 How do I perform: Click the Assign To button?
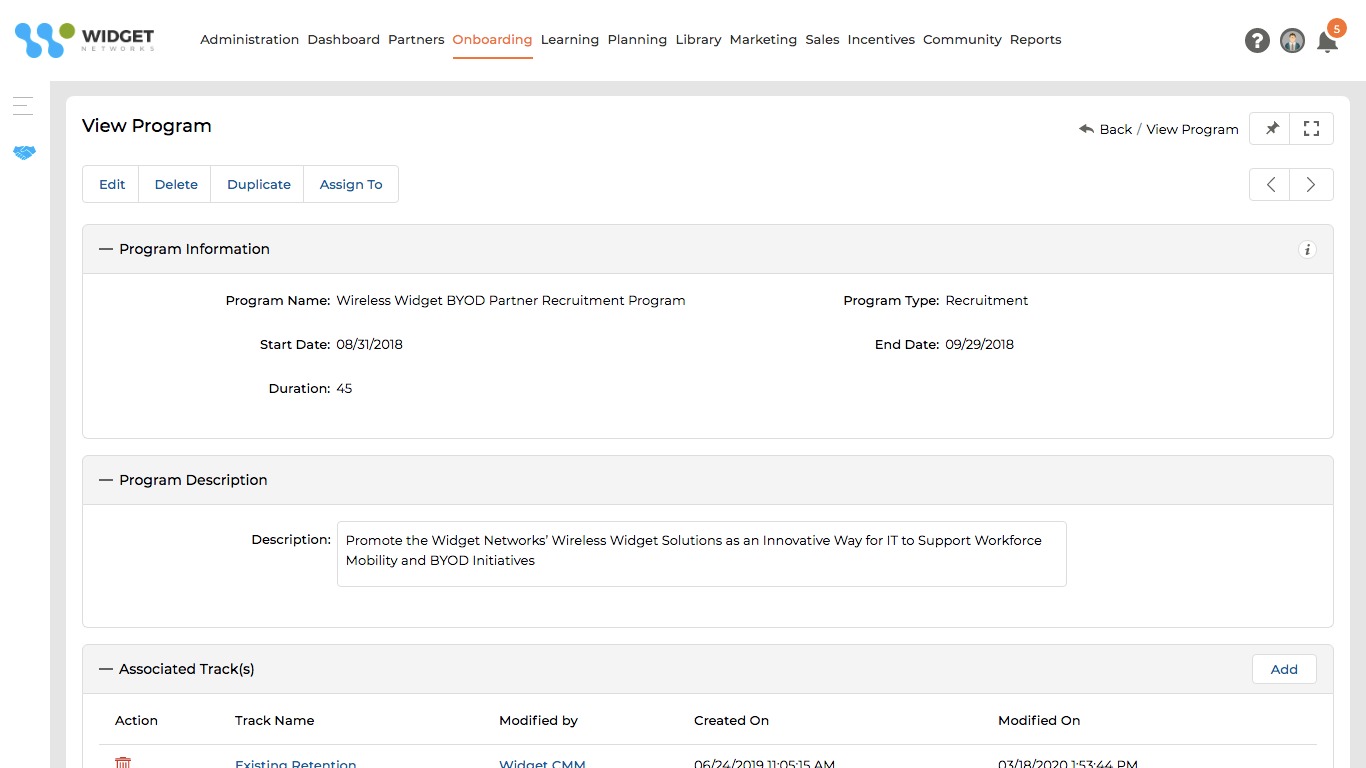(351, 184)
